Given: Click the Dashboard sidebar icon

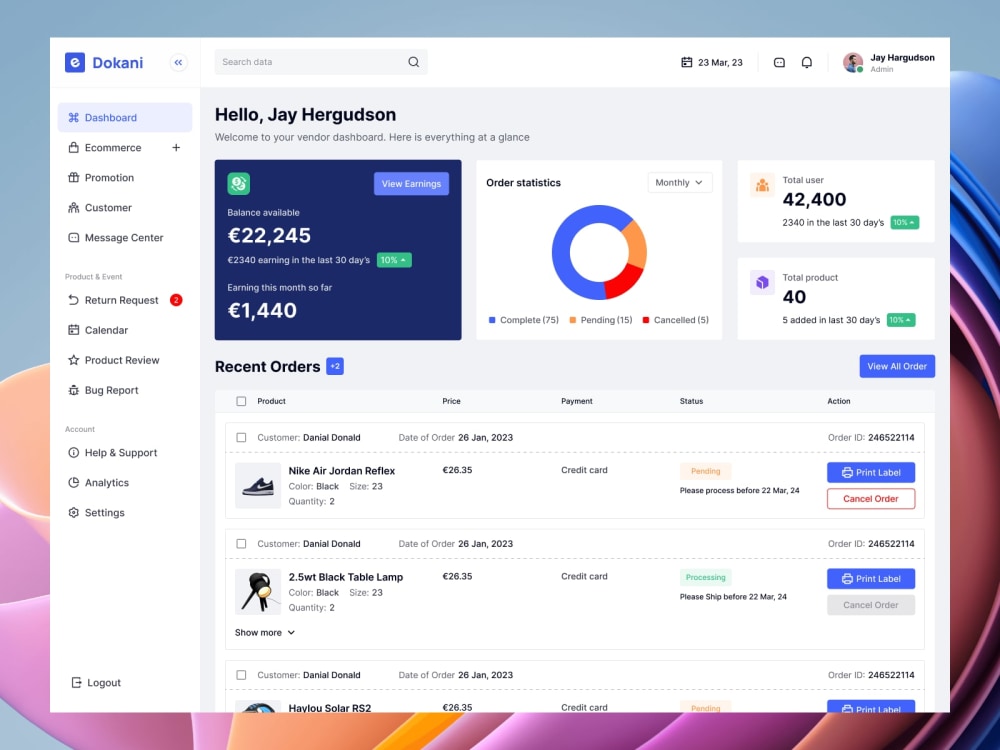Looking at the screenshot, I should point(73,117).
